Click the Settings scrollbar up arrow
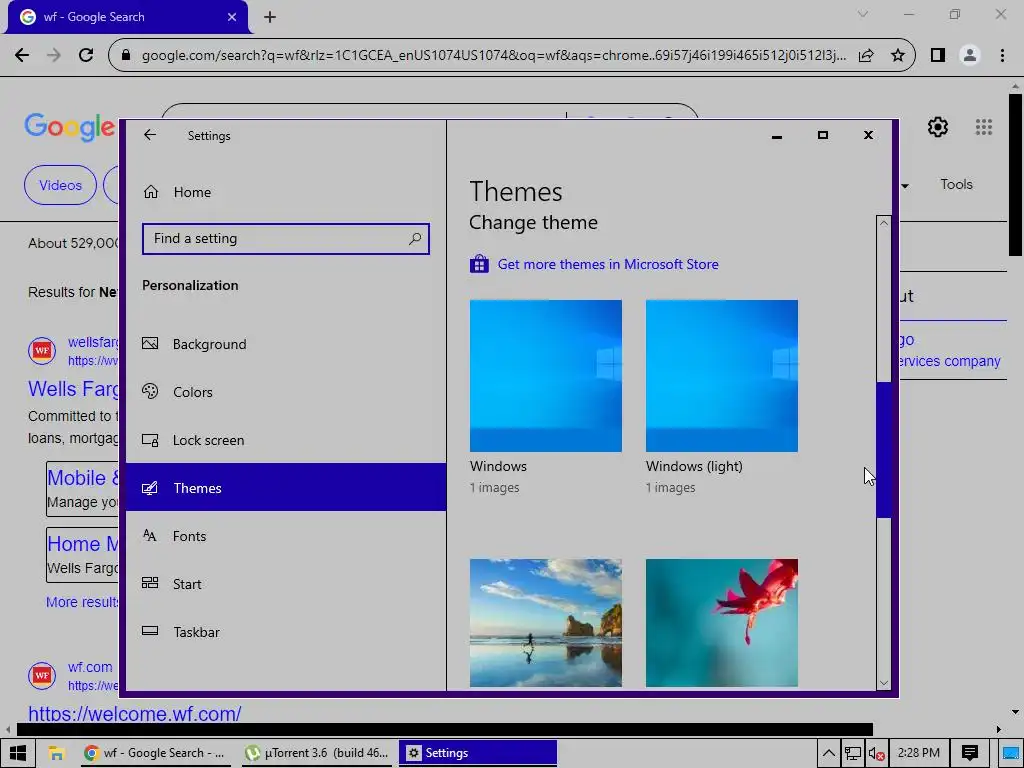 pos(884,223)
